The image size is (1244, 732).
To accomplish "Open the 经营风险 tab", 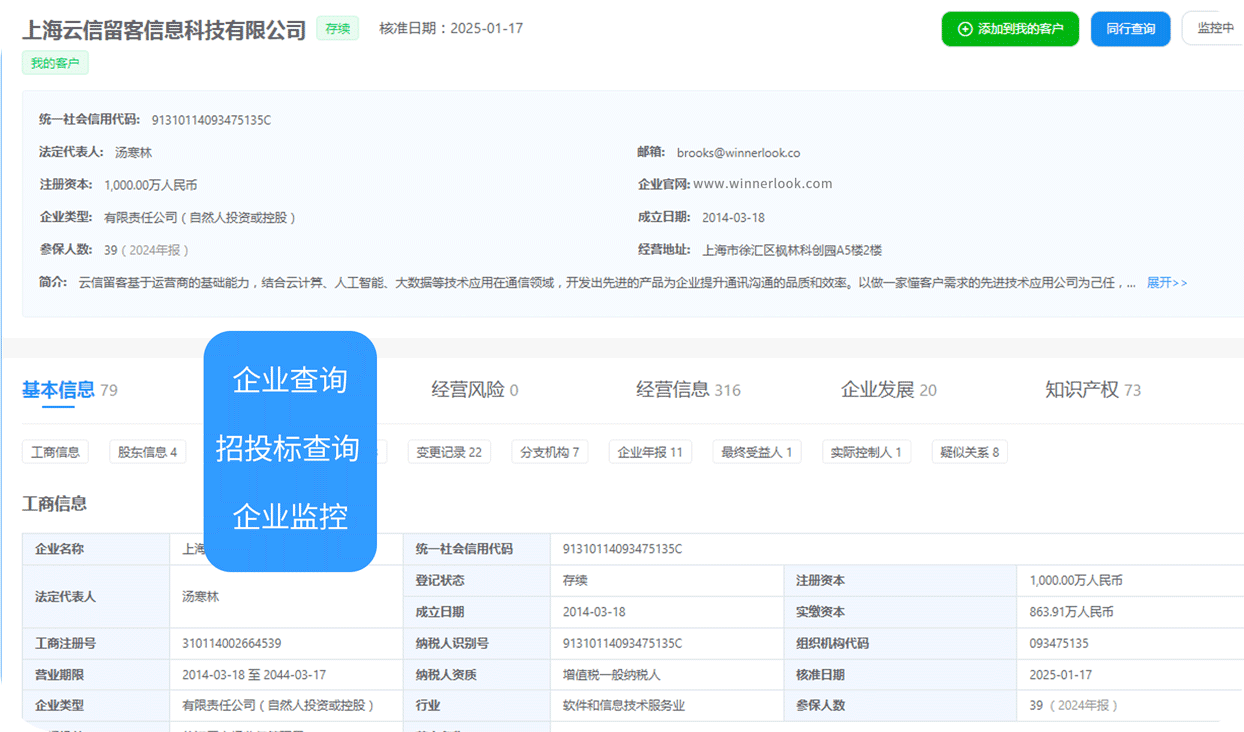I will point(468,390).
